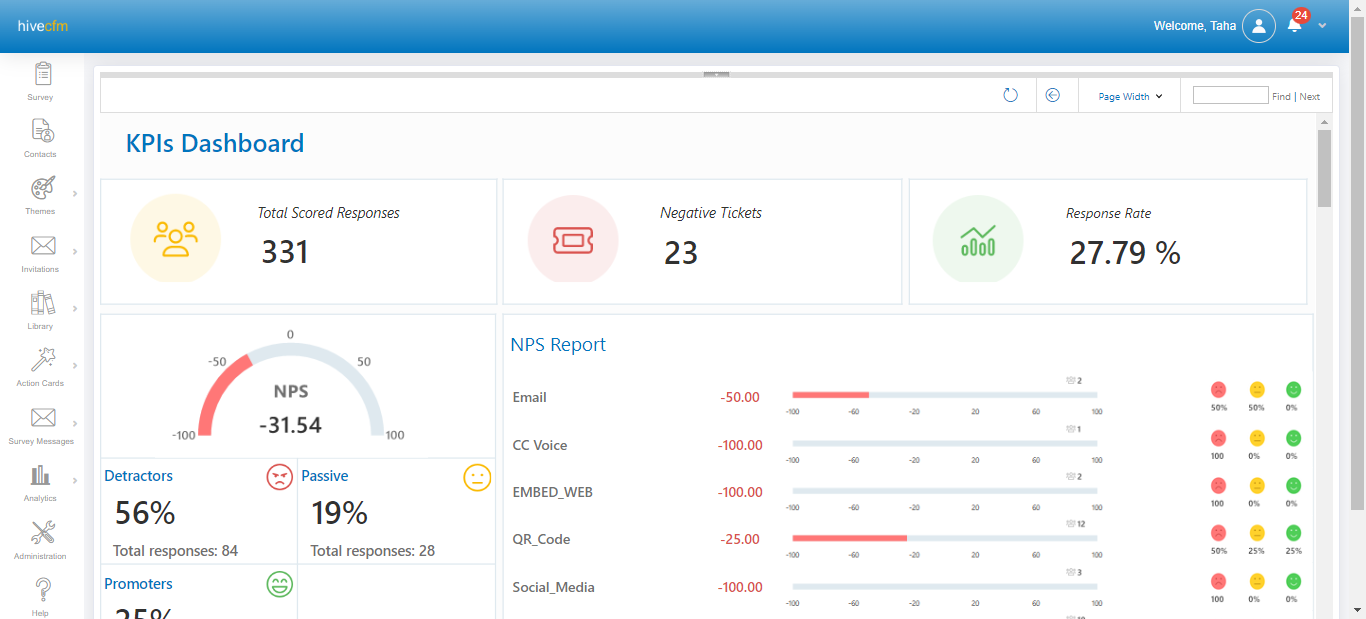1366x619 pixels.
Task: Click Total responses: 84 text
Action: point(175,551)
